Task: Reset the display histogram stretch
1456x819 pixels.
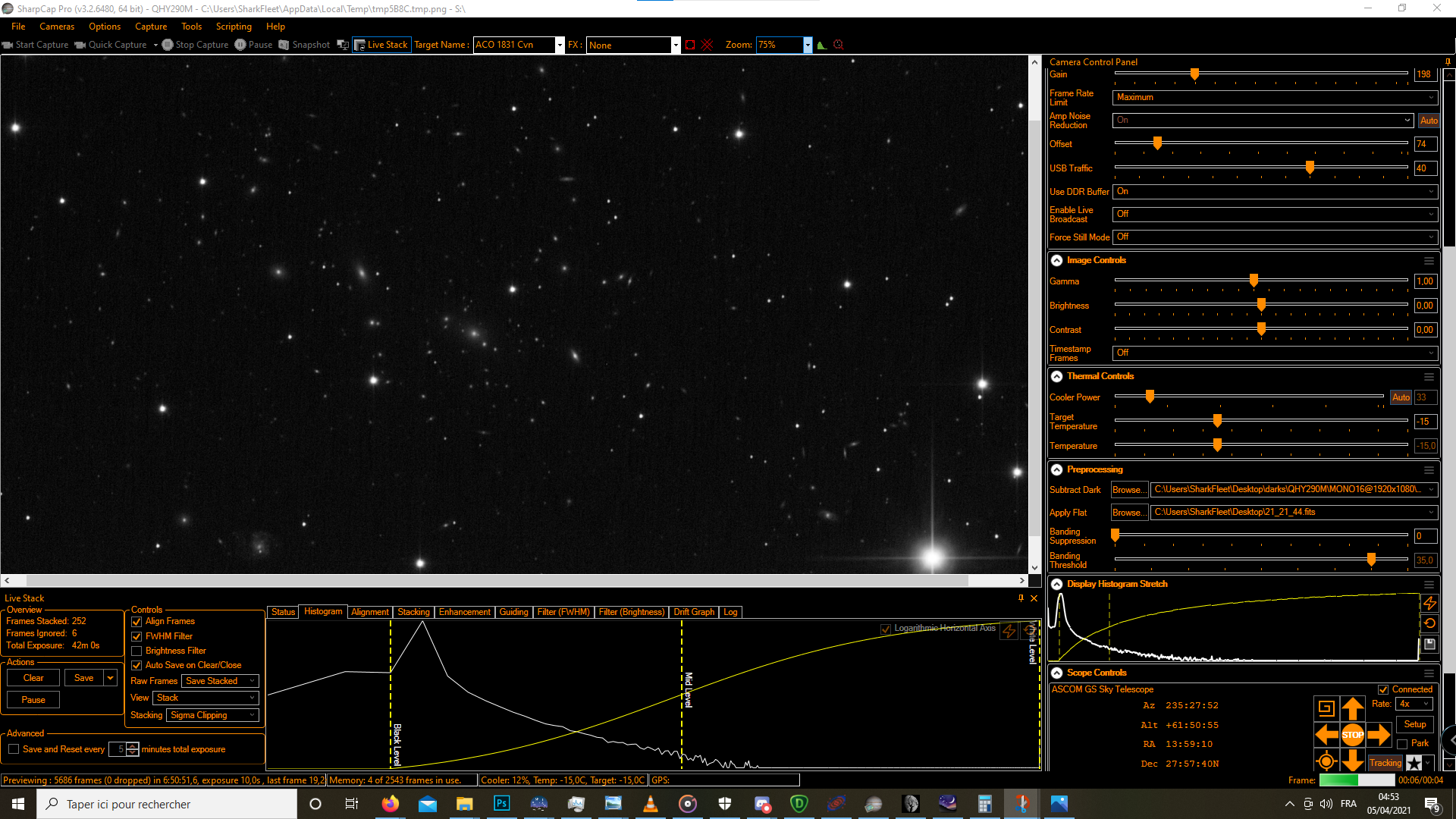Action: point(1429,623)
